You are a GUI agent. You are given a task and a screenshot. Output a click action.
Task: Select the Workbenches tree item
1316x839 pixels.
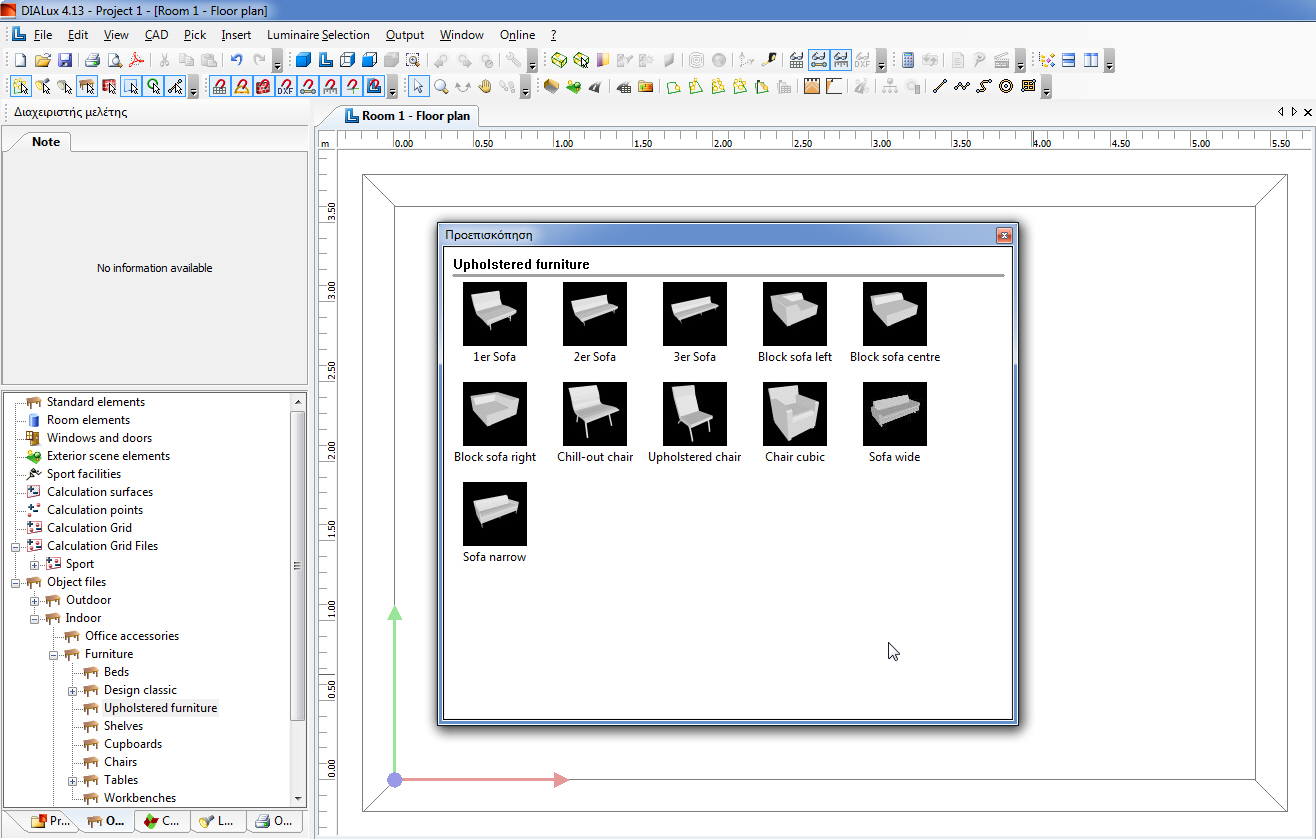coord(140,798)
